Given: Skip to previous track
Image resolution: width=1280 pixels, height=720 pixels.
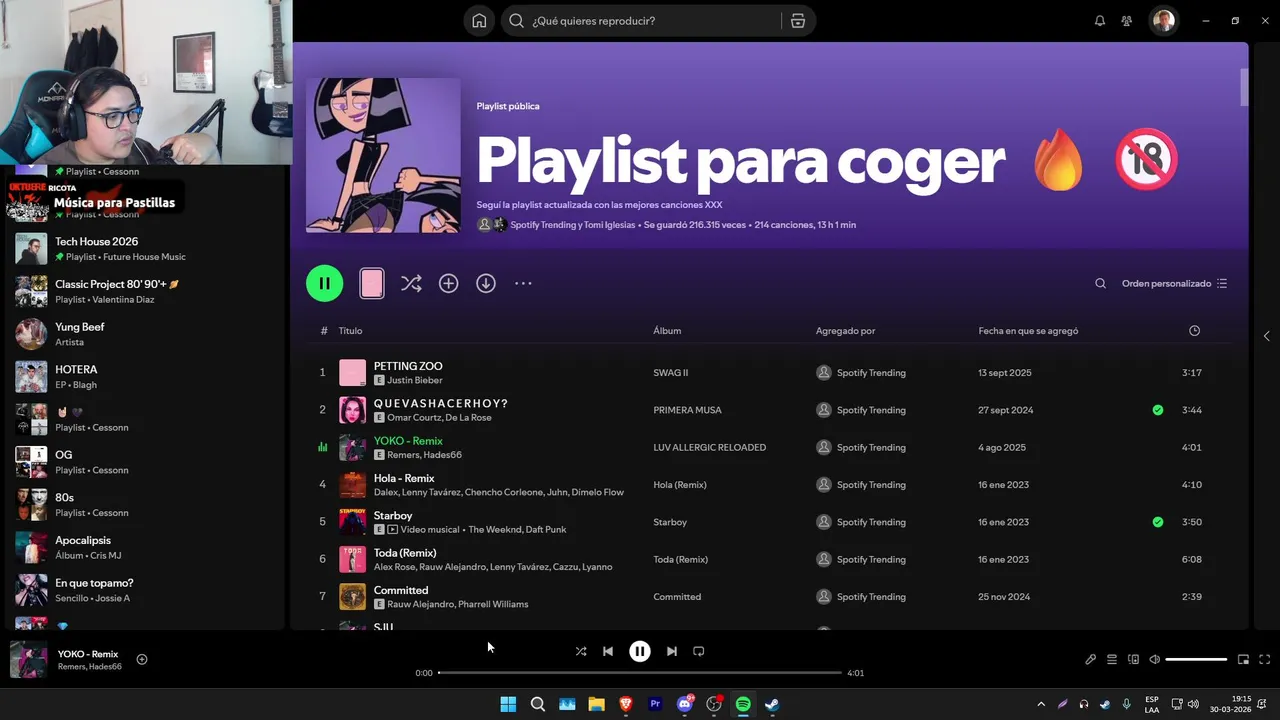Looking at the screenshot, I should point(608,651).
